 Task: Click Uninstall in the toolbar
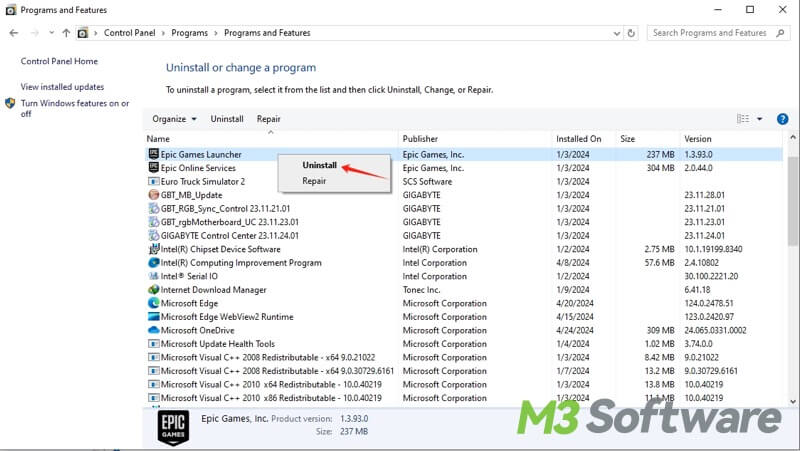227,119
